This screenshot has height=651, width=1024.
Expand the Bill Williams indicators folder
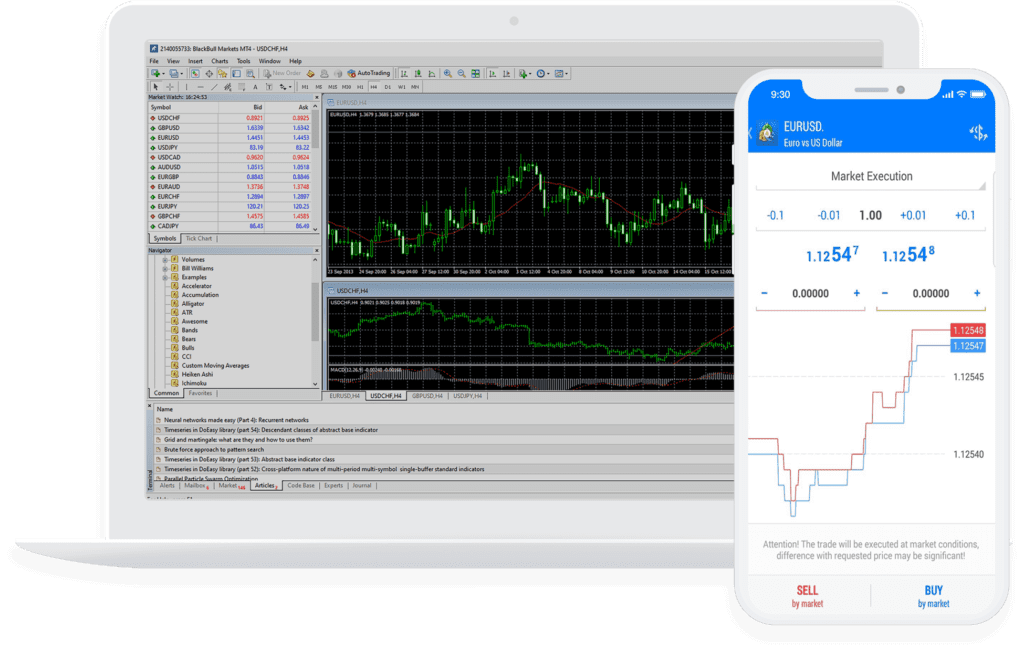point(165,268)
